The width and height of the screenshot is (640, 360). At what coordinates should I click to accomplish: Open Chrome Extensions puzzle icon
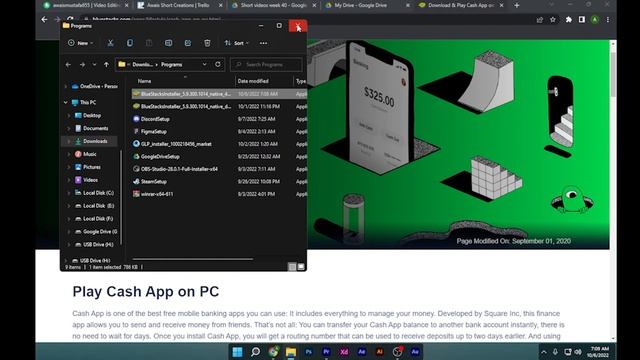(x=568, y=19)
